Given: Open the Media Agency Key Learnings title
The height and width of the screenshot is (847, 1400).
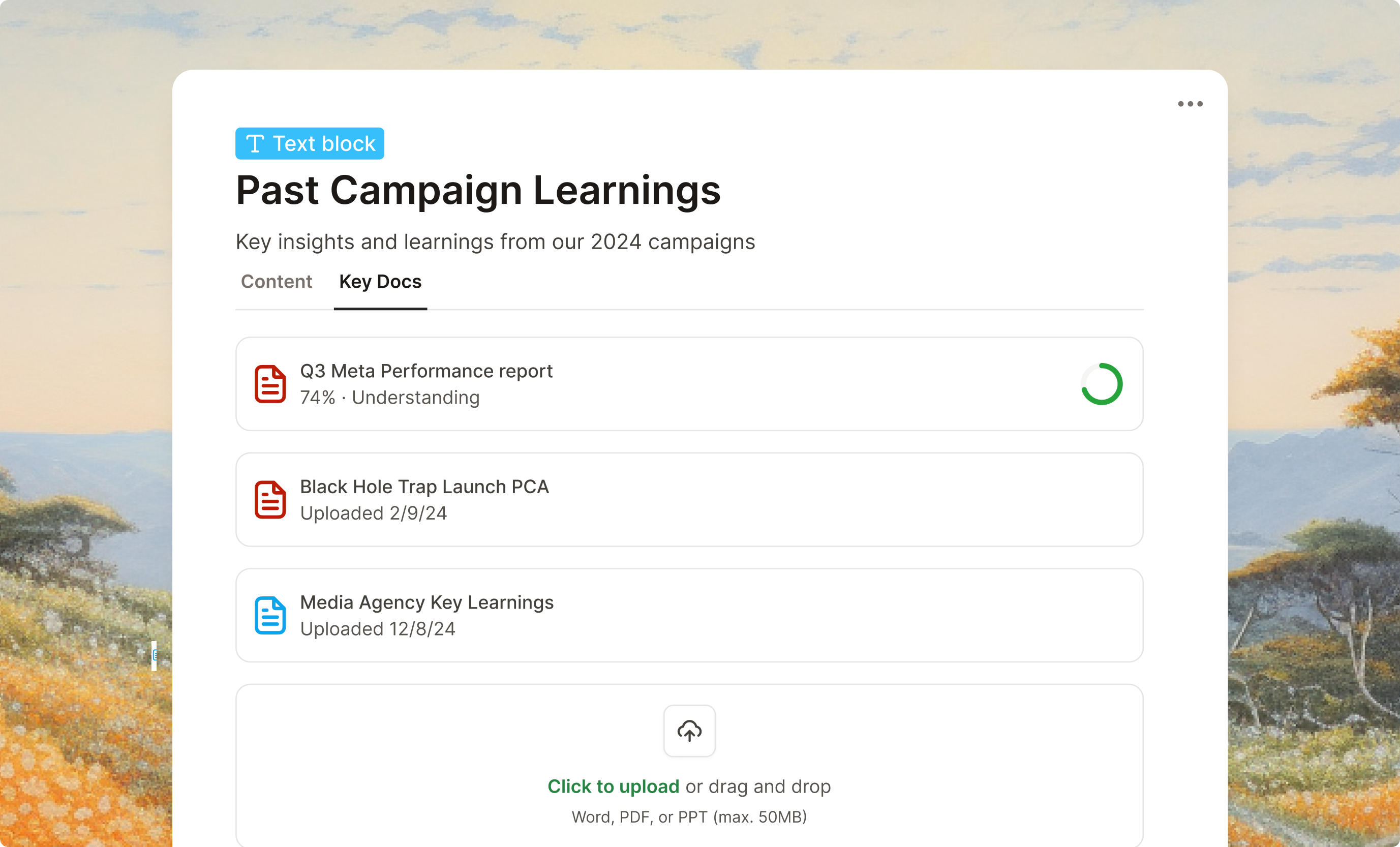Looking at the screenshot, I should coord(427,602).
